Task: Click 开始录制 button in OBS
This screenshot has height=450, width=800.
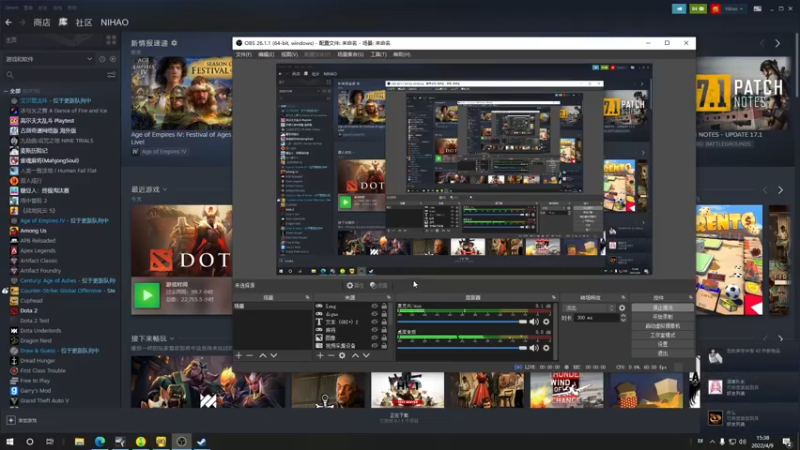Action: [662, 317]
